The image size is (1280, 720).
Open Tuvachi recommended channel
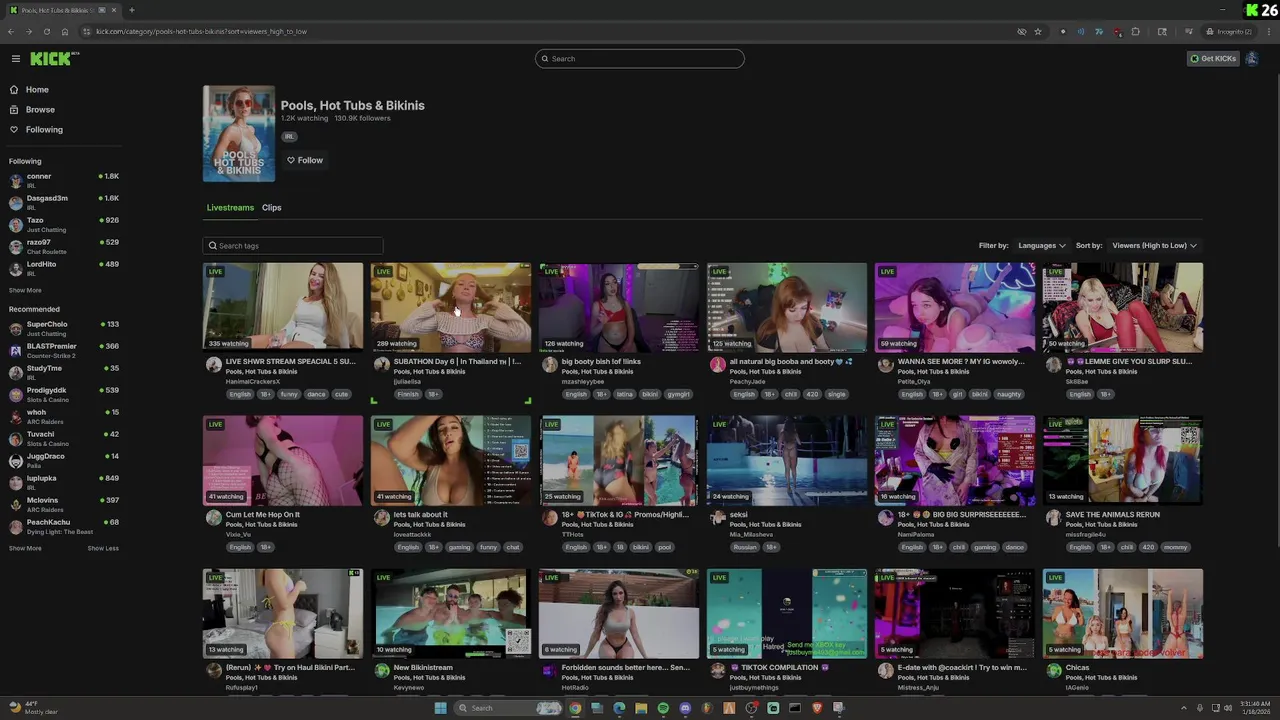[x=64, y=438]
